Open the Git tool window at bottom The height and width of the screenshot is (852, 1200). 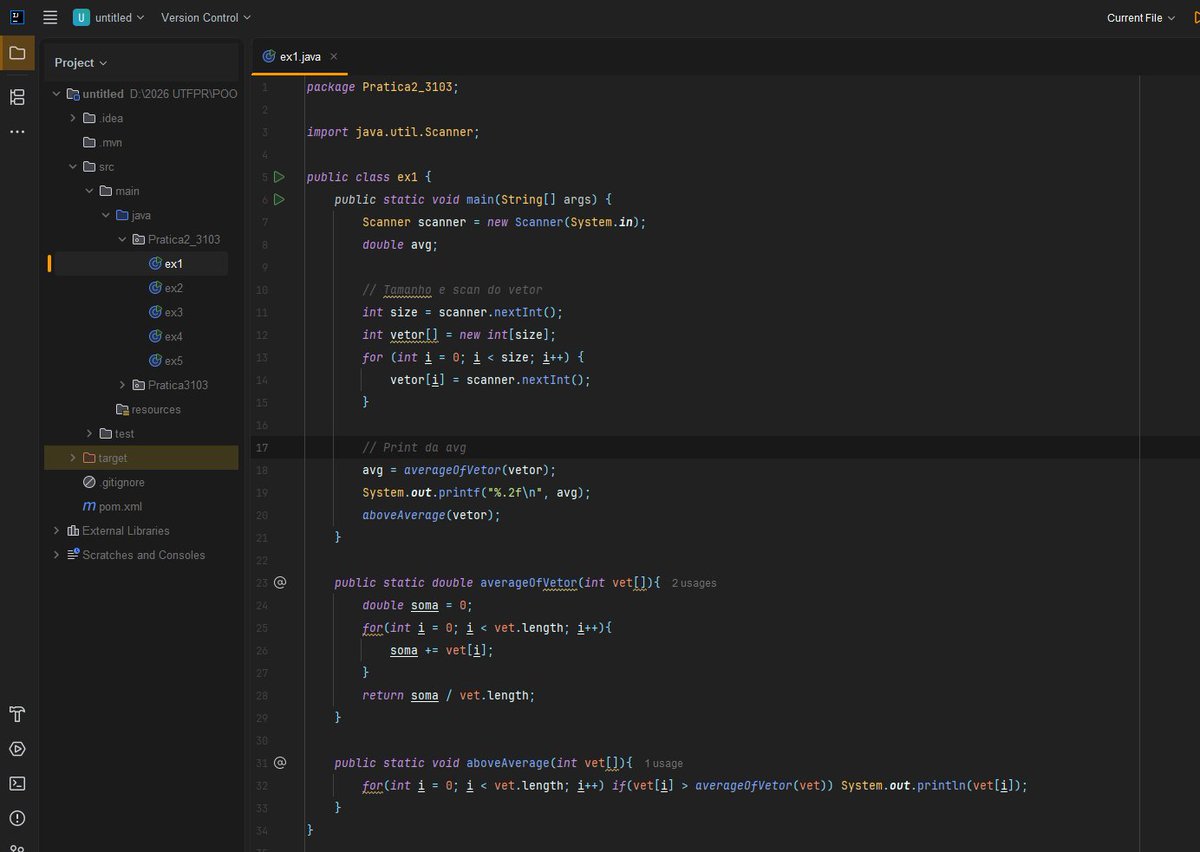coord(17,846)
